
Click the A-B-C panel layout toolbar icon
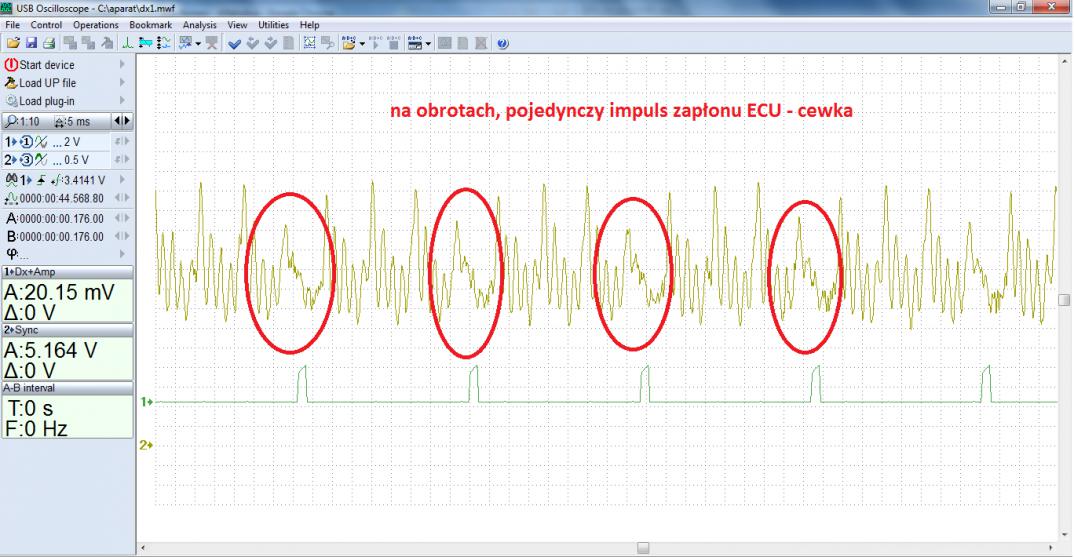click(x=415, y=43)
